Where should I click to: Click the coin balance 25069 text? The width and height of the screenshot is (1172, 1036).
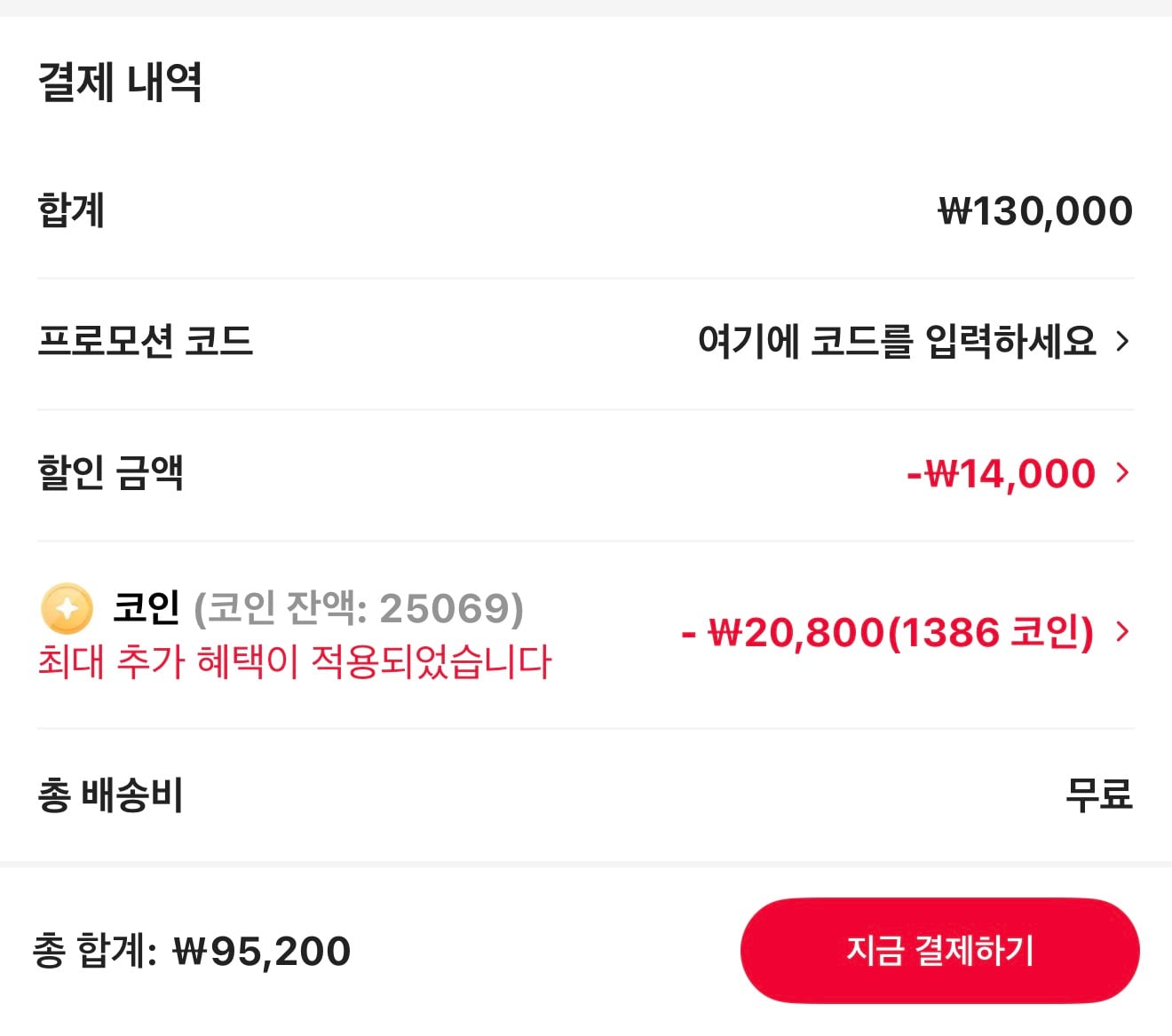tap(359, 608)
